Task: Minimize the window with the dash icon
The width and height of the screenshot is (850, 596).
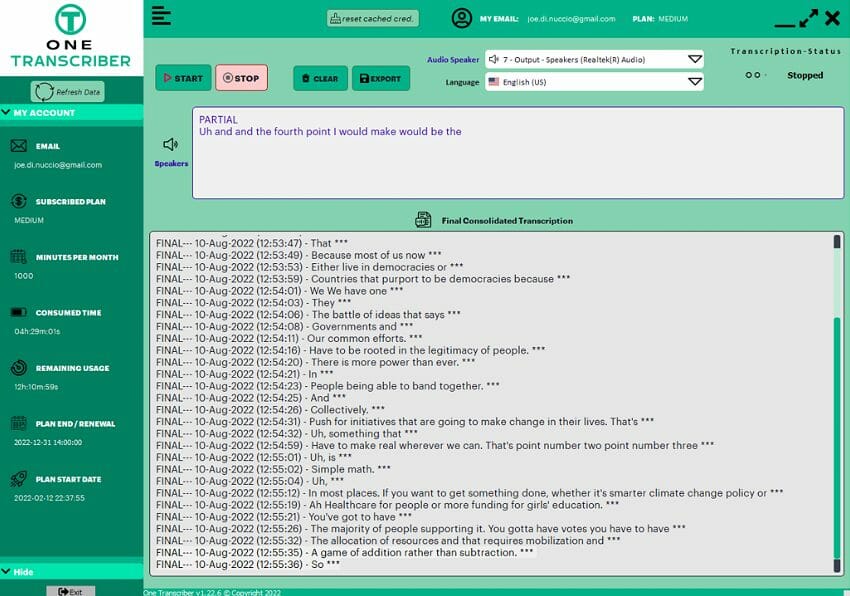Action: tap(784, 24)
